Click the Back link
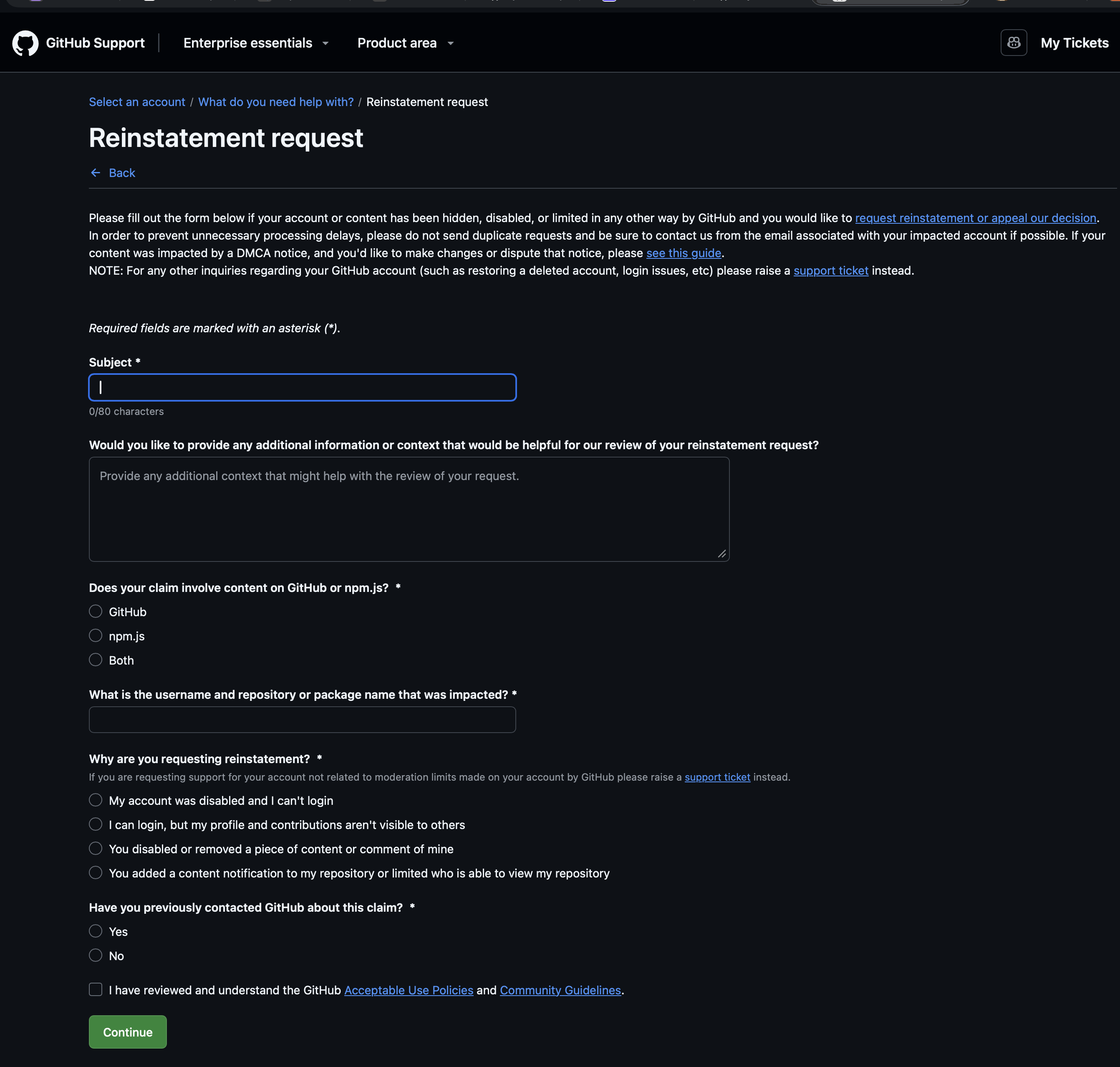This screenshot has width=1120, height=1067. pyautogui.click(x=122, y=173)
